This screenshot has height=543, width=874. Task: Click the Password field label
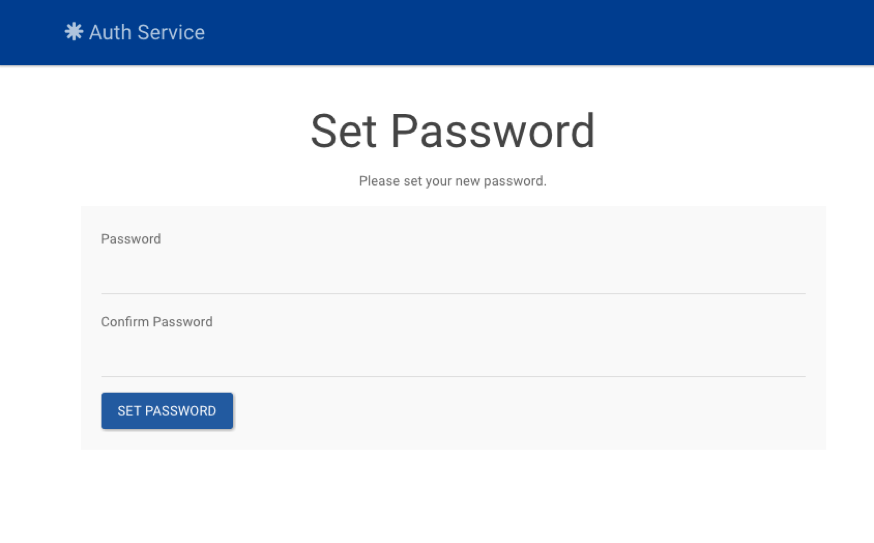(131, 239)
